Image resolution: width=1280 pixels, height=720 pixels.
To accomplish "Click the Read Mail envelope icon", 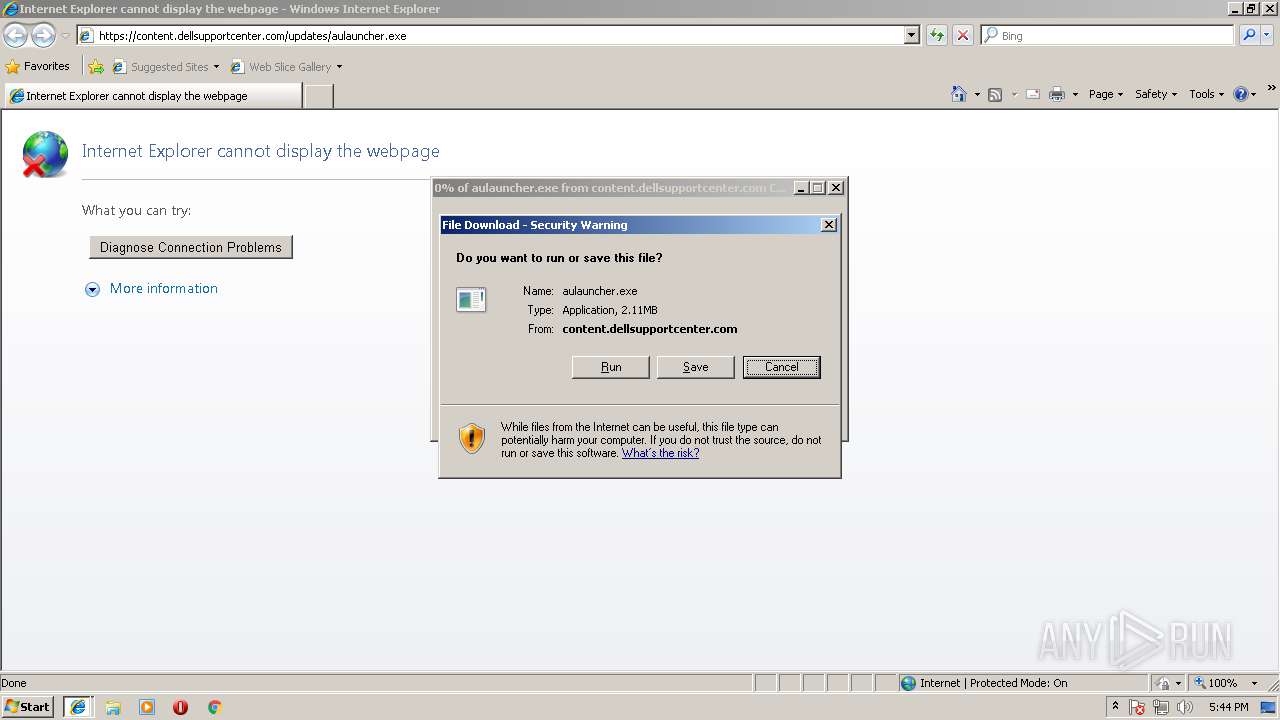I will click(x=1033, y=94).
